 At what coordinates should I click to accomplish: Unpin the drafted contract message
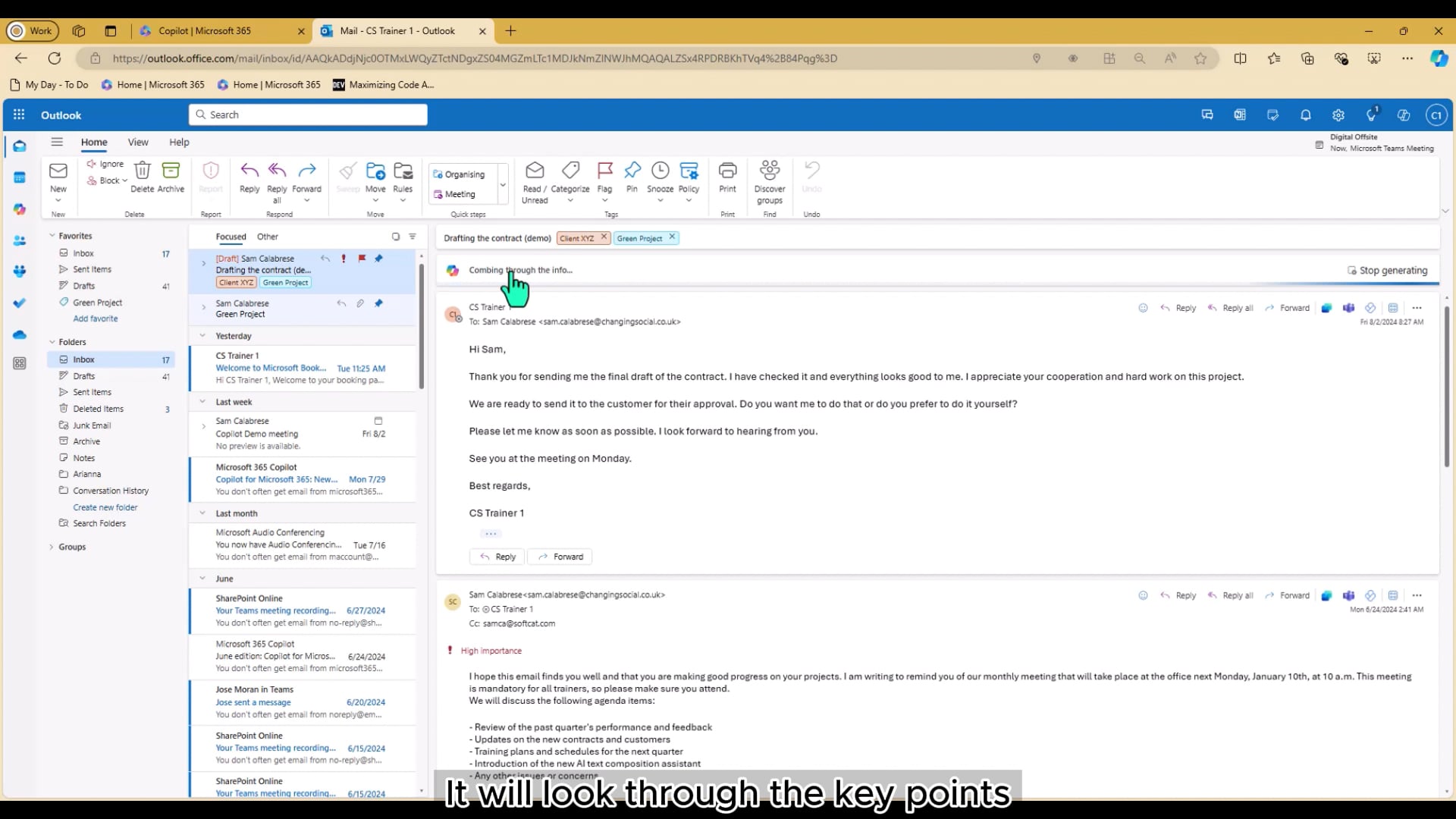point(379,259)
